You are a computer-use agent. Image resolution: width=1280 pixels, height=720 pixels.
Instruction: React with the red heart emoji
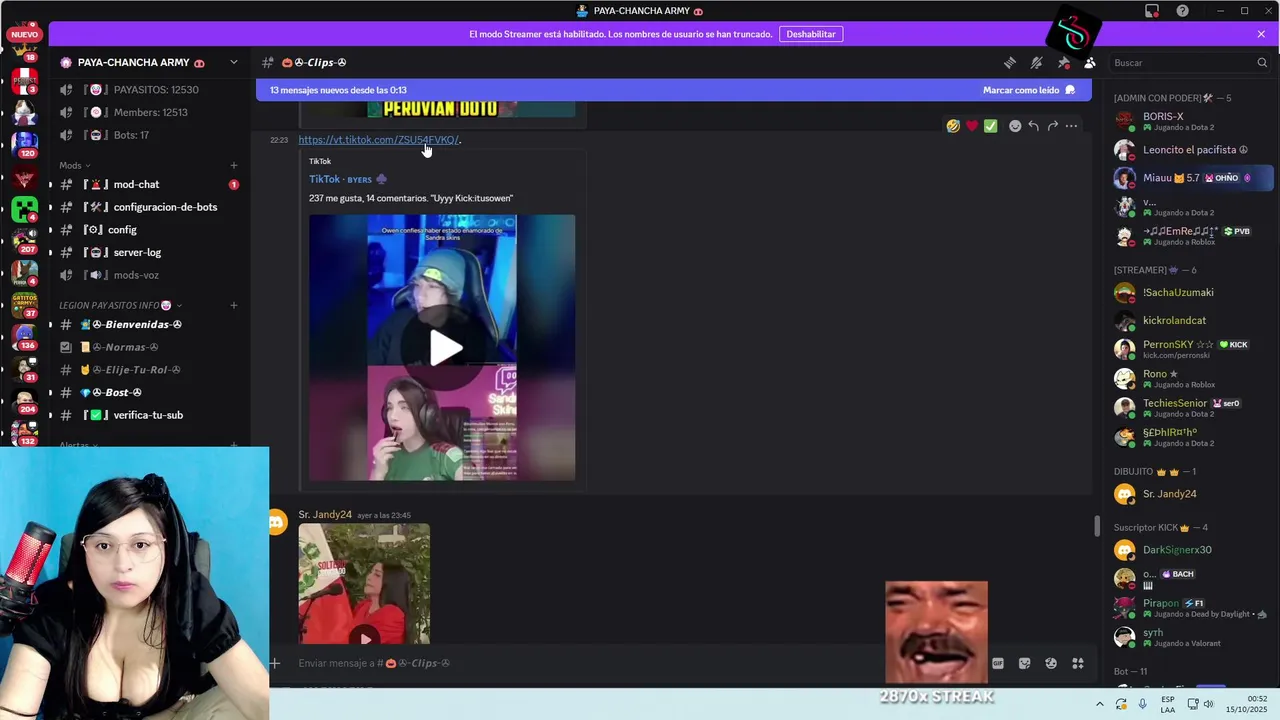coord(971,126)
